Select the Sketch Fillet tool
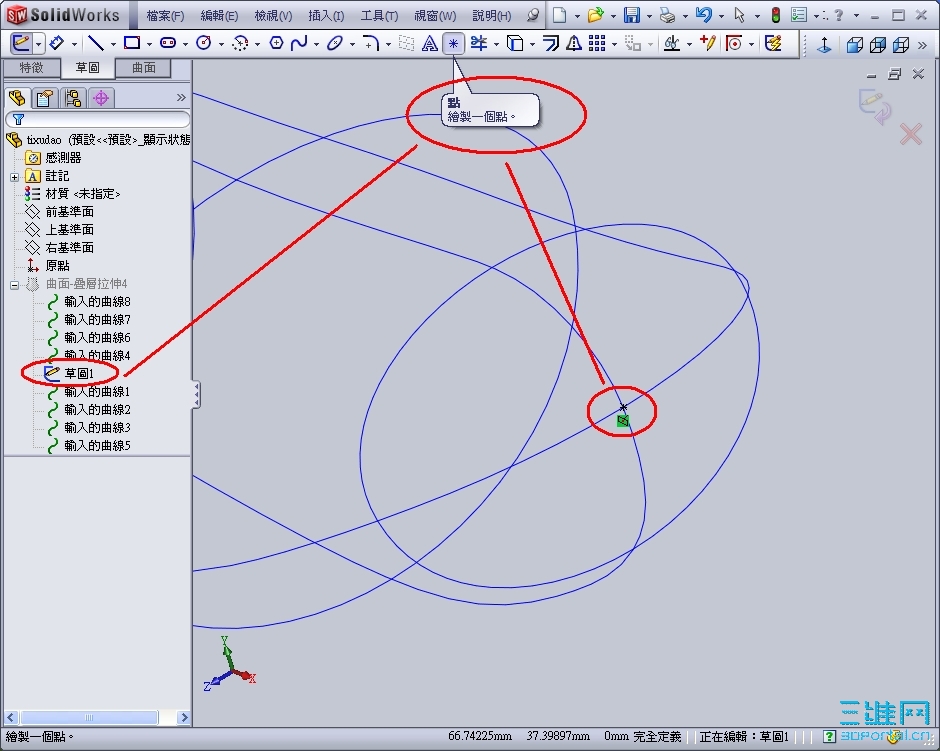This screenshot has width=940, height=751. (370, 43)
